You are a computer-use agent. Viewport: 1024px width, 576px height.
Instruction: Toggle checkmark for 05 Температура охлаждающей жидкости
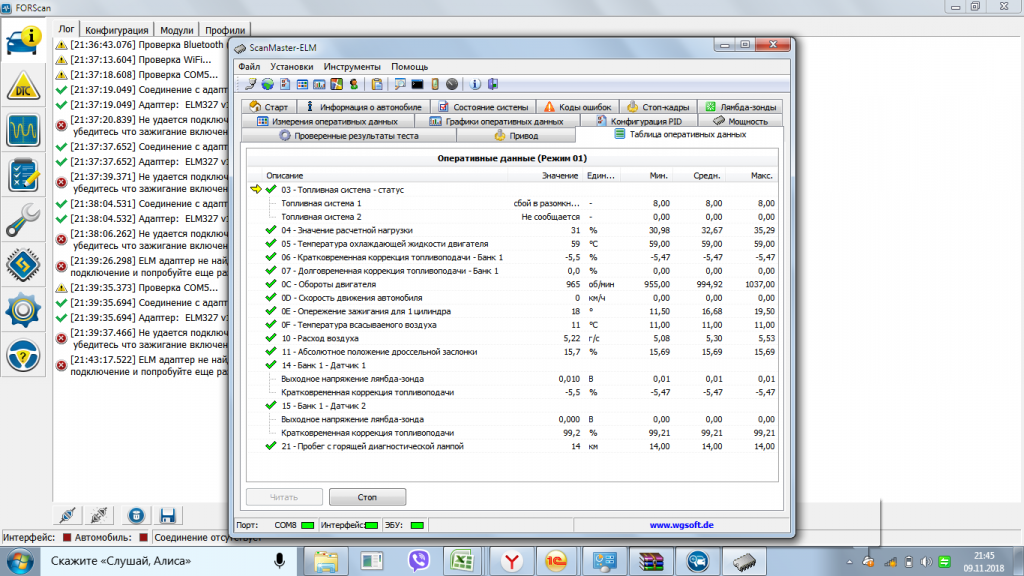(x=271, y=243)
